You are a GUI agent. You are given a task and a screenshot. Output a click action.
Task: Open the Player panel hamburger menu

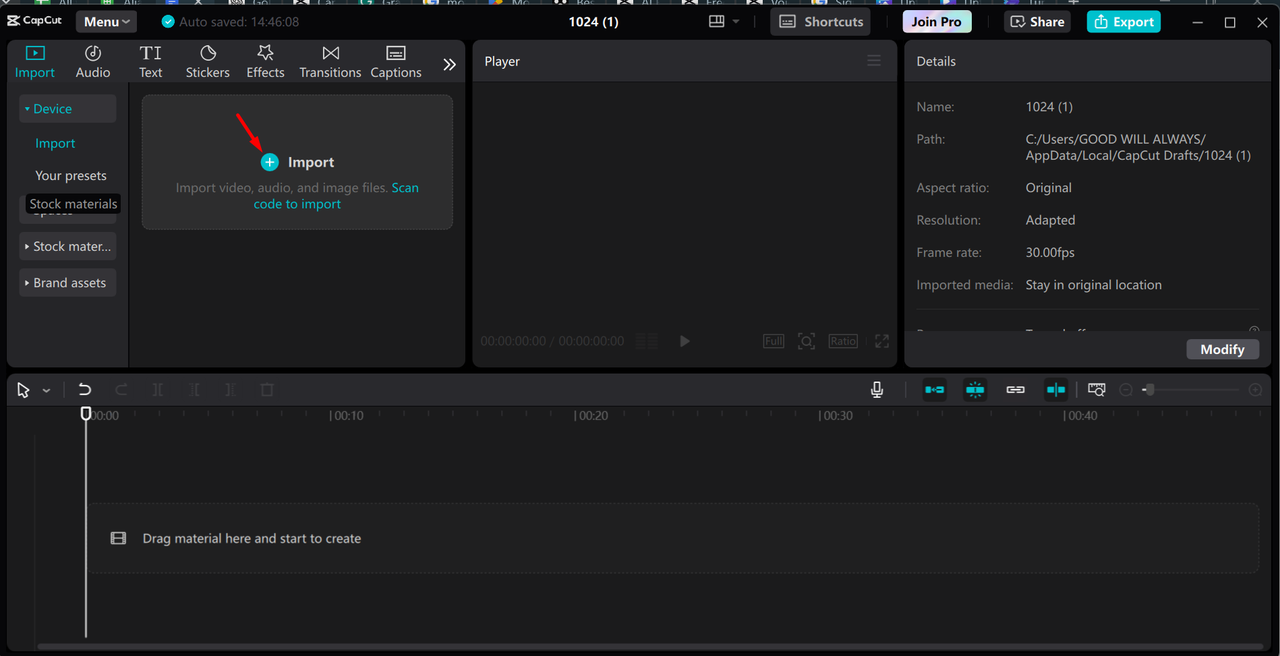(x=874, y=61)
